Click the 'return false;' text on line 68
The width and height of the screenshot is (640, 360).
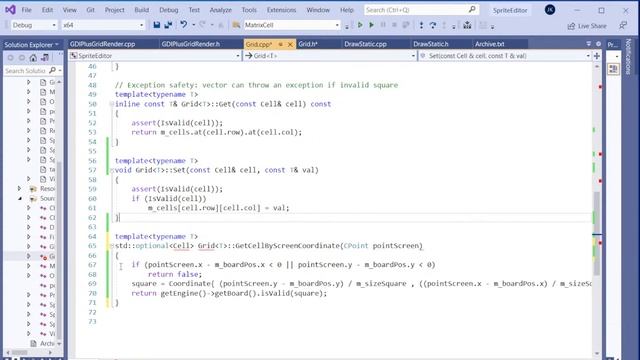click(x=175, y=274)
